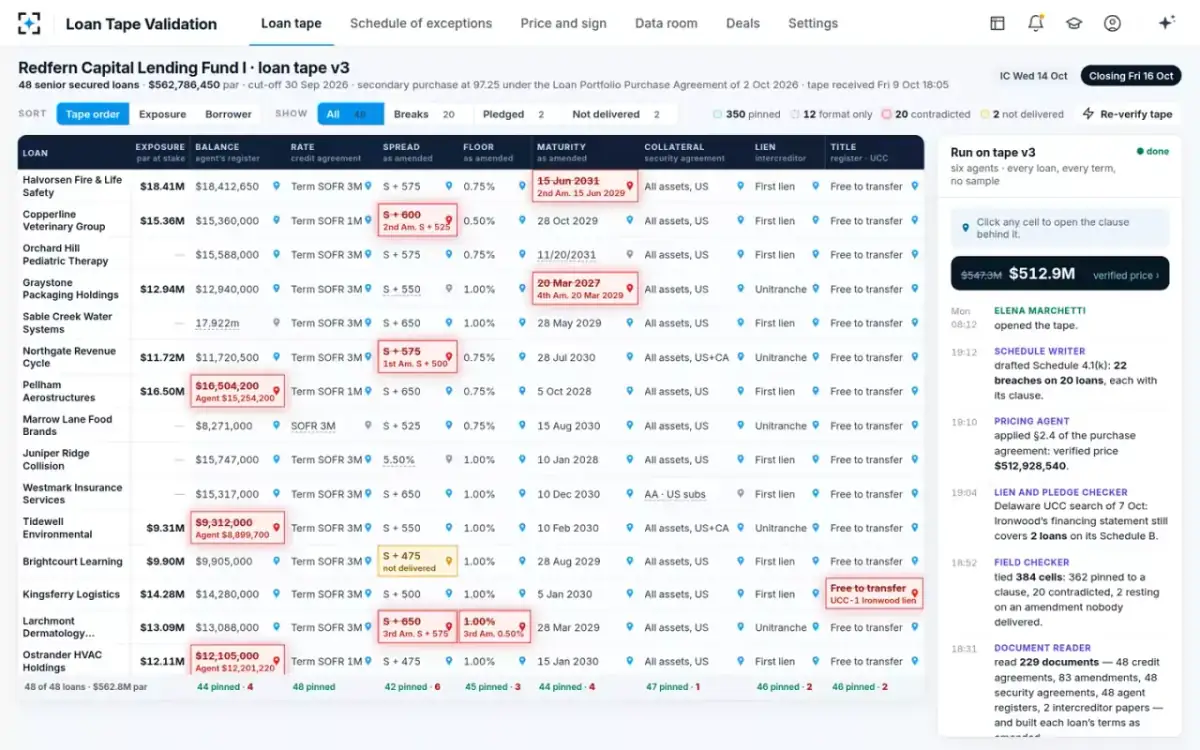Show All 48 loans filter
This screenshot has width=1200, height=750.
(351, 114)
